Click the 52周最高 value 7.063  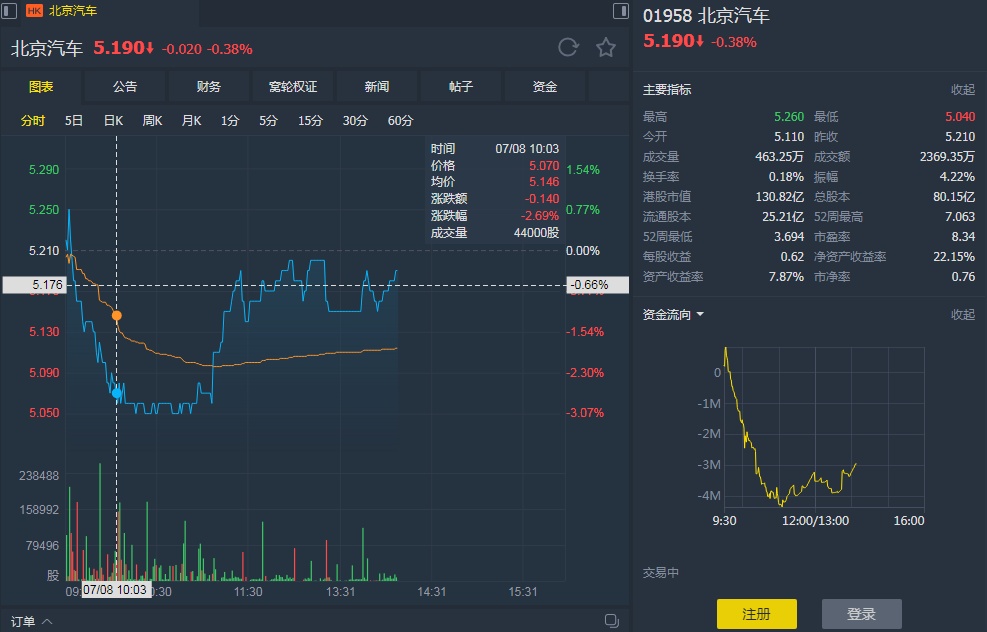[960, 217]
